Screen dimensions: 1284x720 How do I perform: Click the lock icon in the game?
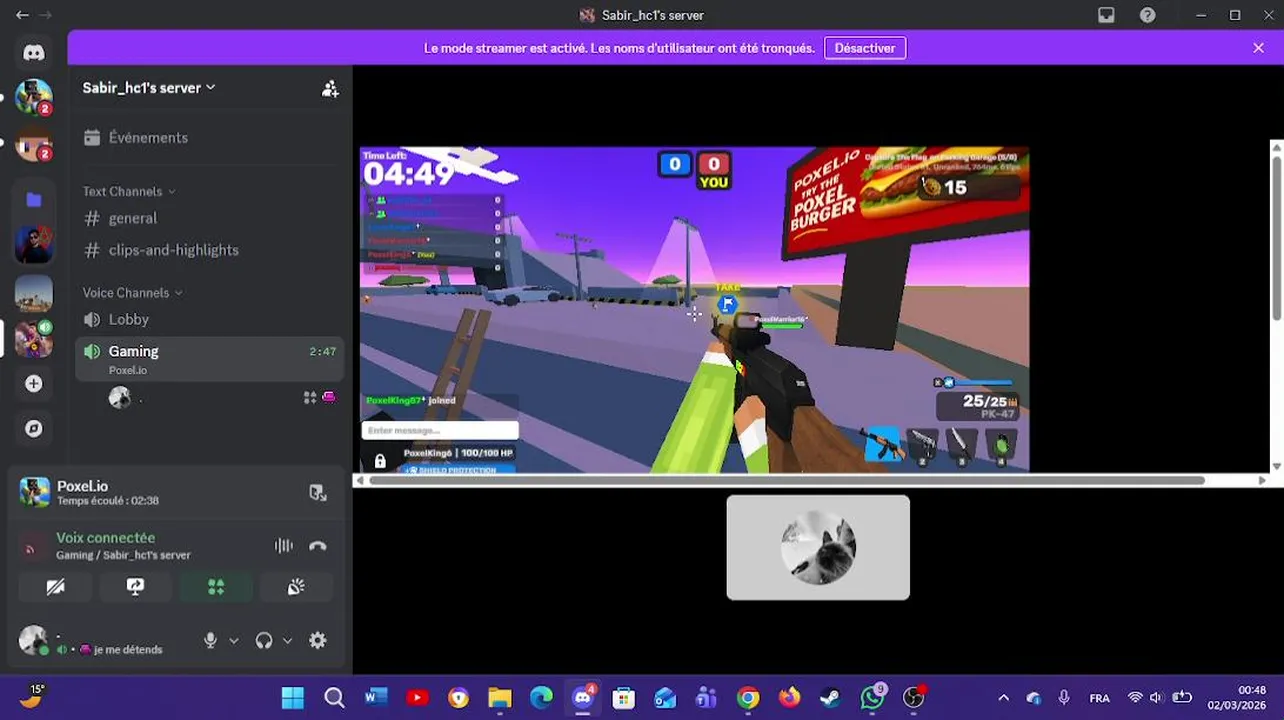pyautogui.click(x=380, y=460)
